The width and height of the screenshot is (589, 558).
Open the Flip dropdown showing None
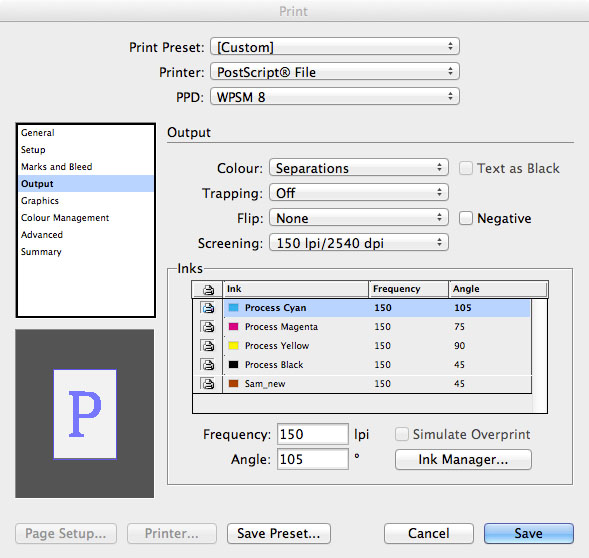pyautogui.click(x=359, y=218)
